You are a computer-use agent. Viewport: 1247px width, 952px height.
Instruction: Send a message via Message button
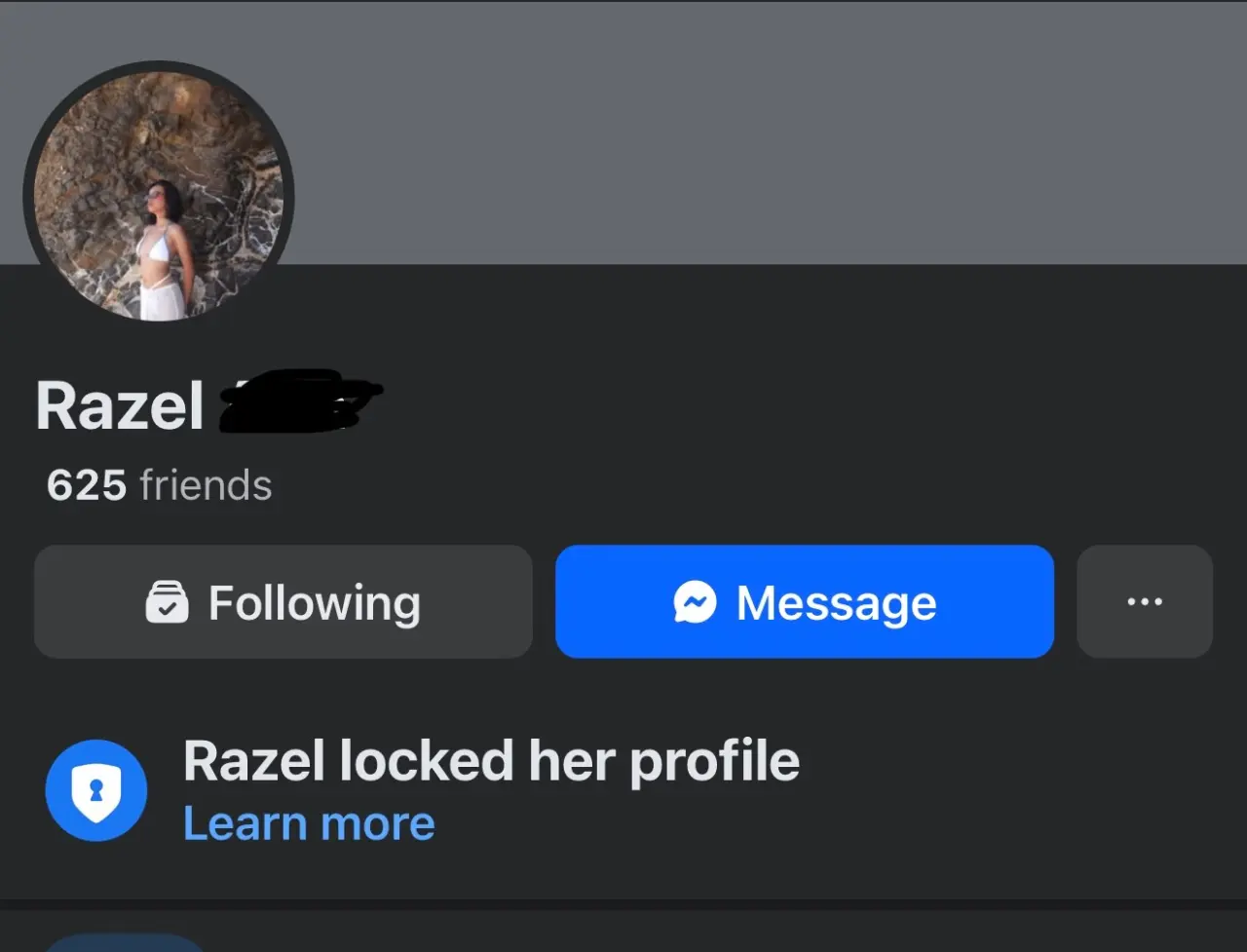click(805, 601)
